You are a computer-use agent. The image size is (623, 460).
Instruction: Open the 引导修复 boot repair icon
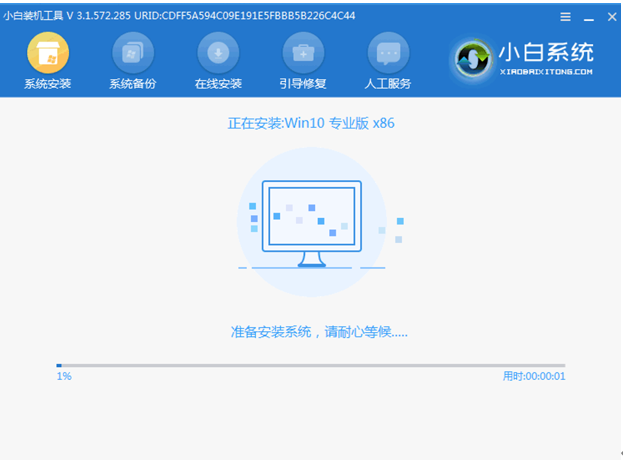tap(303, 52)
